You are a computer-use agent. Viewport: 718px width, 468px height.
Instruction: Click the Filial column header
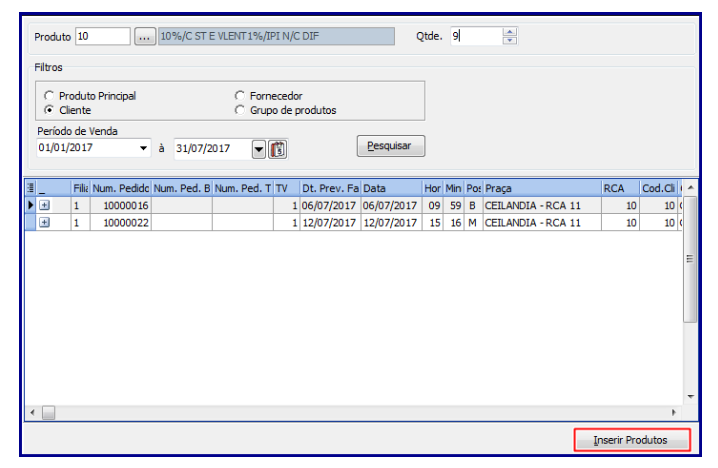[81, 188]
